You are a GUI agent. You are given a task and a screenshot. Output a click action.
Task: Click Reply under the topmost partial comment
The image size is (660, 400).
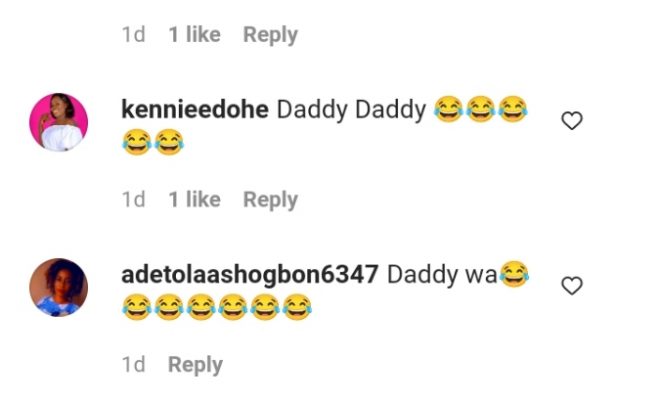click(x=270, y=35)
